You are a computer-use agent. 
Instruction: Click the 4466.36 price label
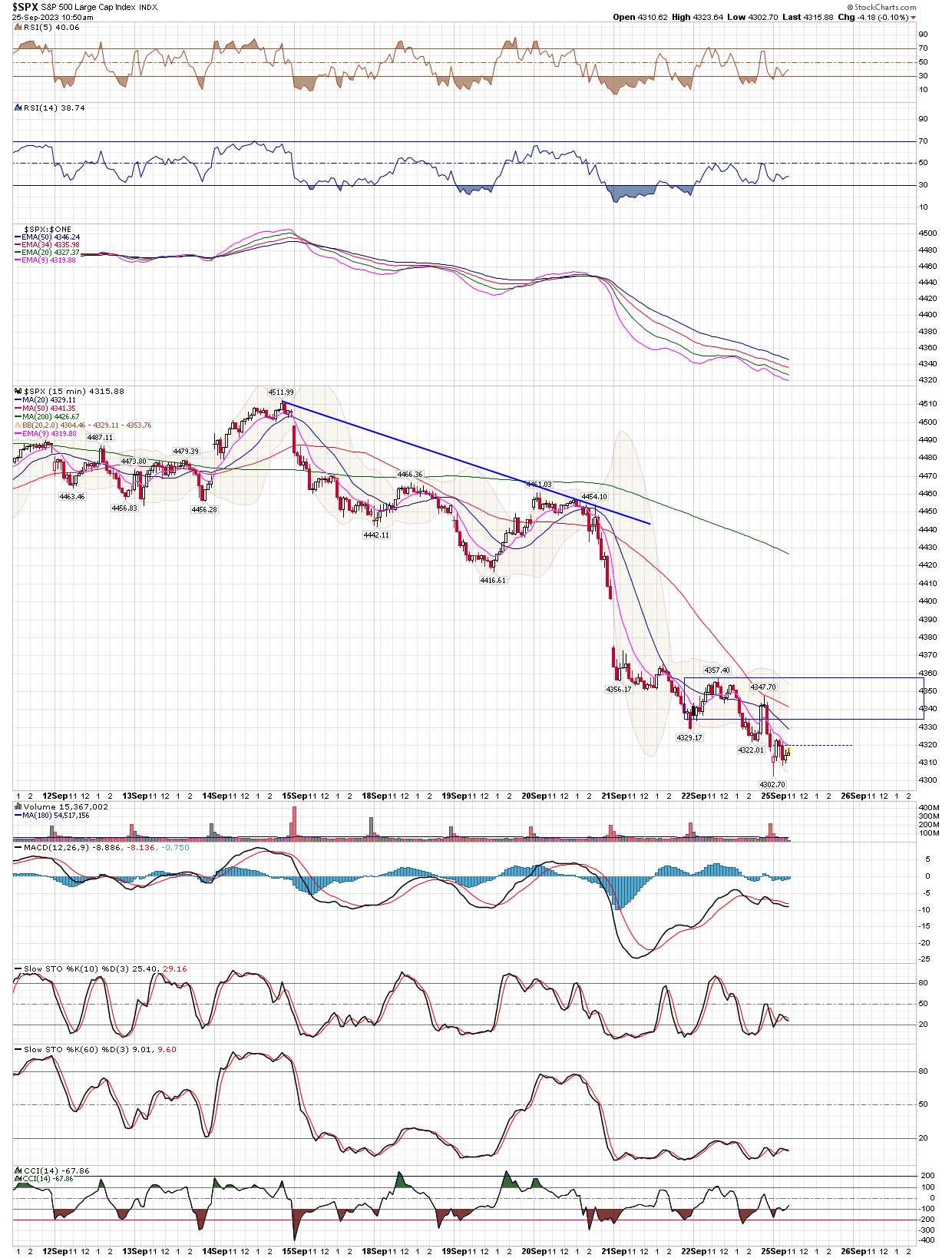[410, 475]
